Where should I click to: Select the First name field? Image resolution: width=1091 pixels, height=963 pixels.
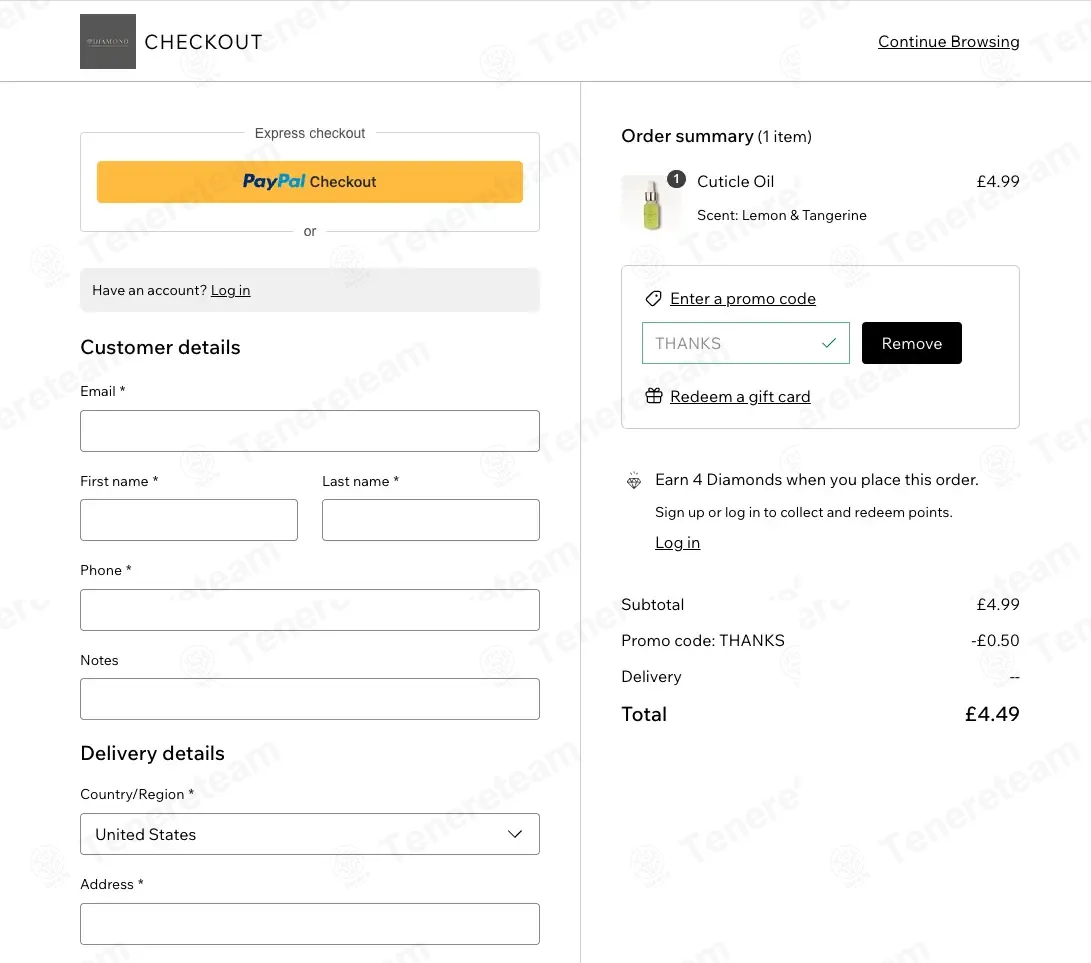tap(189, 520)
